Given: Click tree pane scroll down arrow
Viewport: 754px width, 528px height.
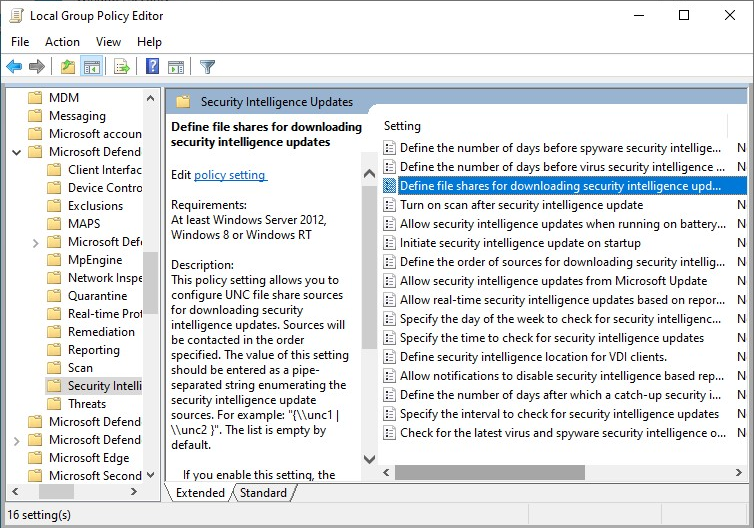Looking at the screenshot, I should (x=151, y=475).
